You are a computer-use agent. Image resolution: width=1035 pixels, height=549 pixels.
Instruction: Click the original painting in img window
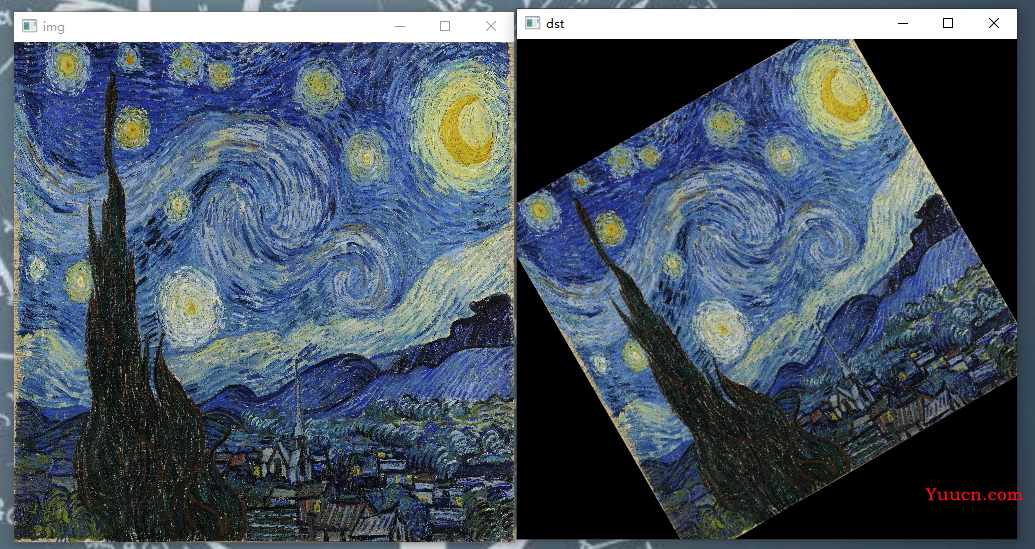click(264, 292)
